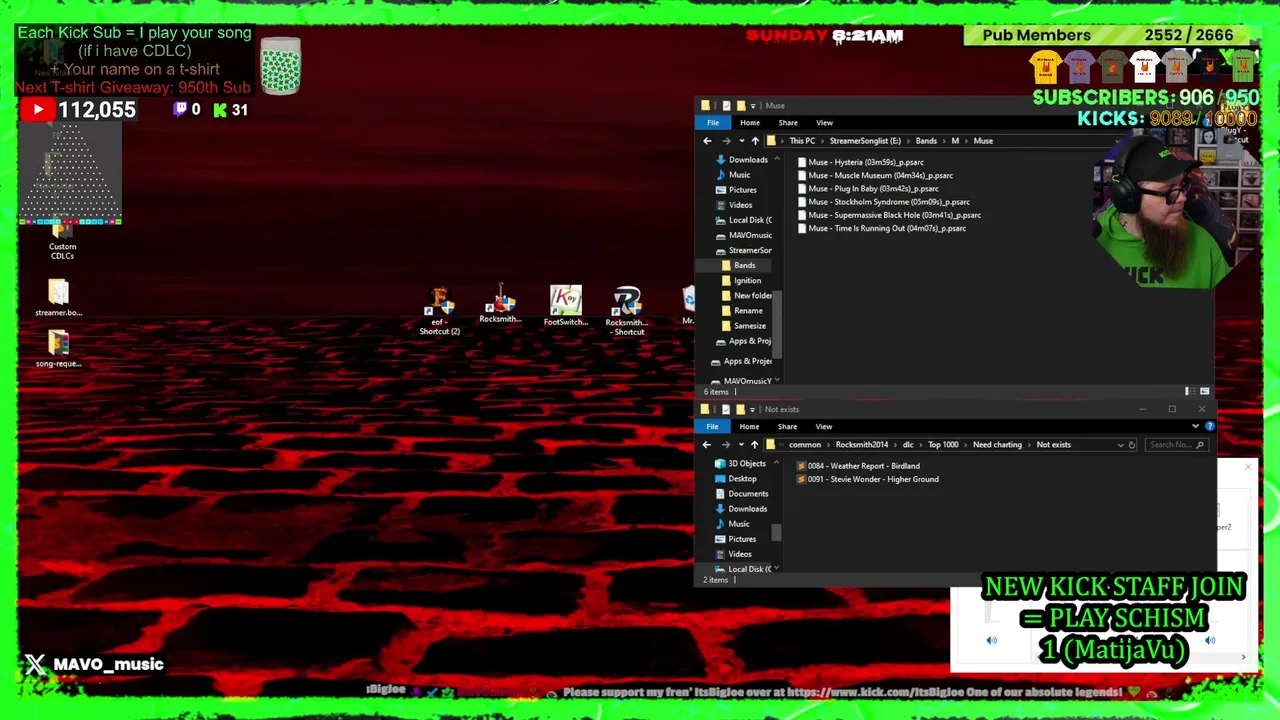Select Muse - Hysteria (03m59s)_p.psarc file

860,162
